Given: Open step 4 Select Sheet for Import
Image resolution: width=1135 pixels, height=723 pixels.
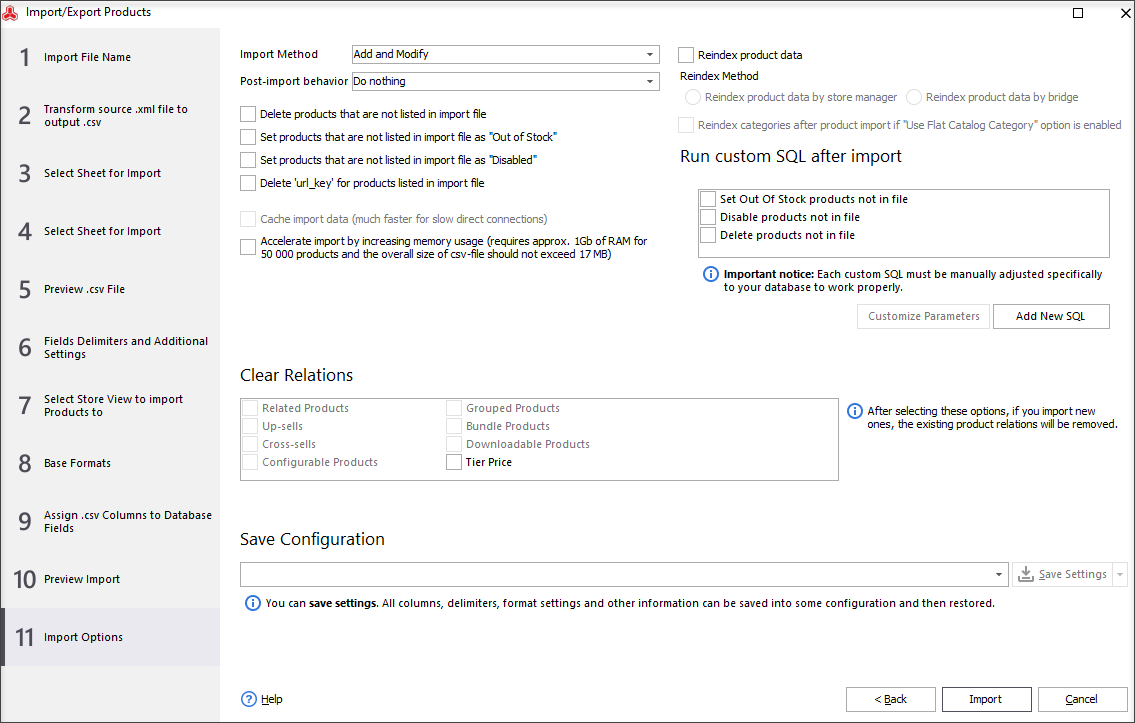Looking at the screenshot, I should tap(111, 232).
